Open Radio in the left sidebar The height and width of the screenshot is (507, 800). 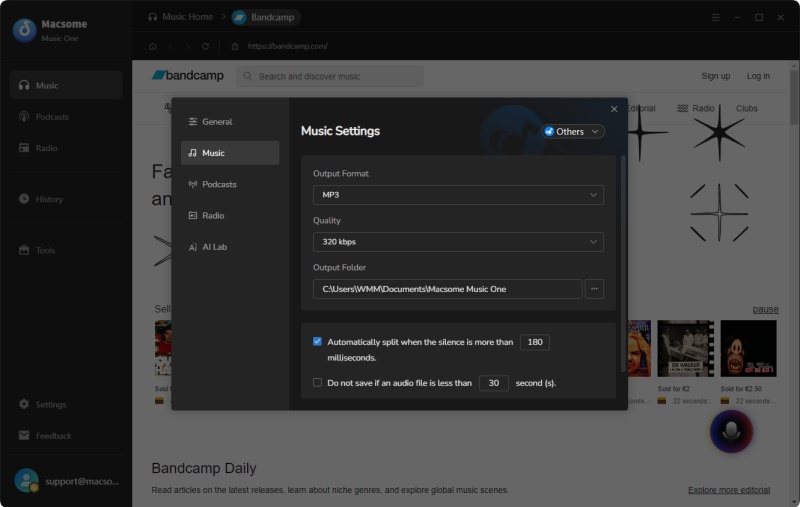click(66, 148)
